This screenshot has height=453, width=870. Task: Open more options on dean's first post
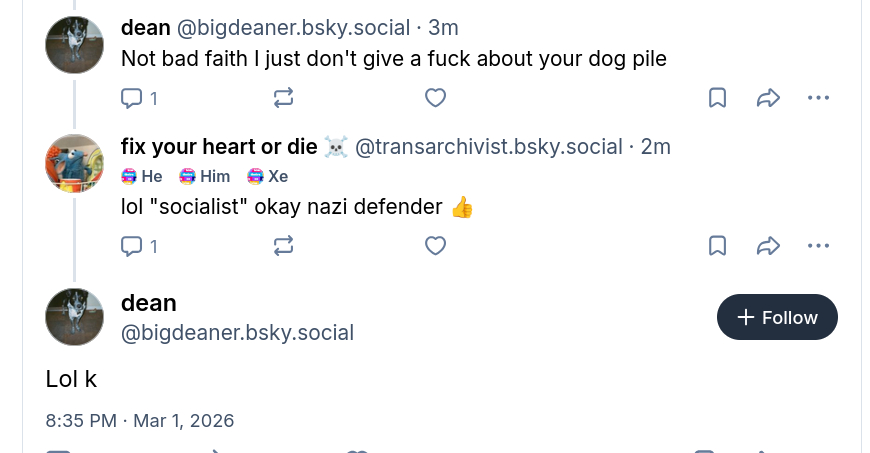[x=818, y=98]
